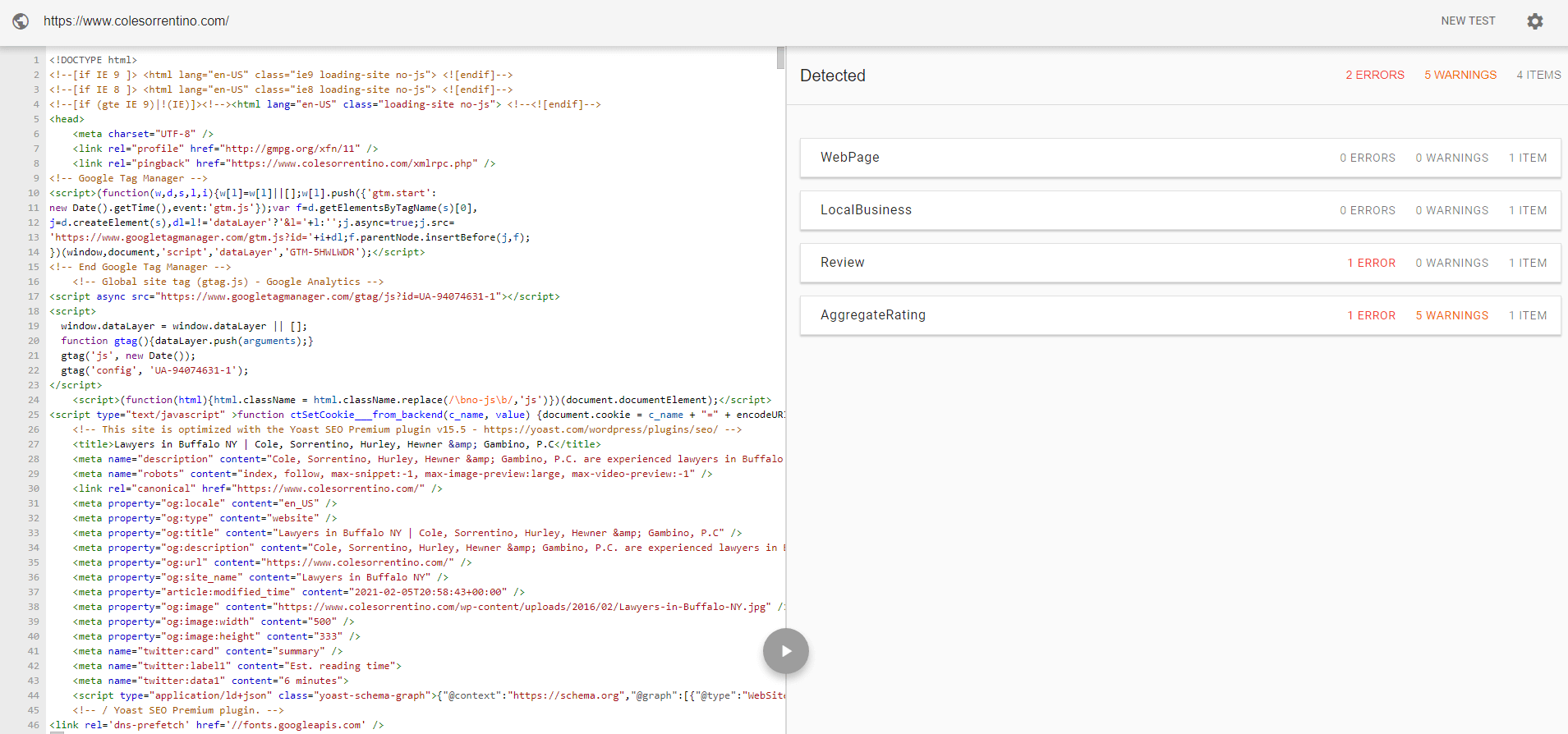Click the robots meta tag line
The image size is (1568, 734).
[393, 474]
